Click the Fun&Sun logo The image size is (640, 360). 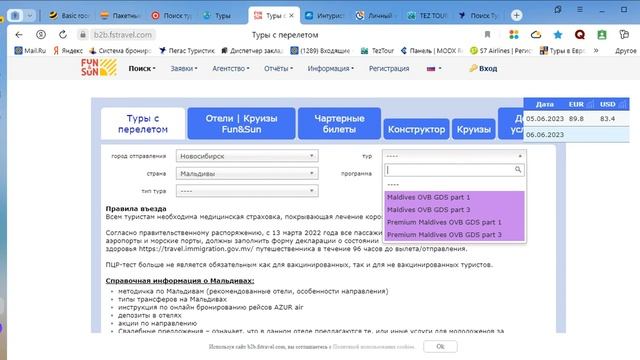tap(99, 68)
